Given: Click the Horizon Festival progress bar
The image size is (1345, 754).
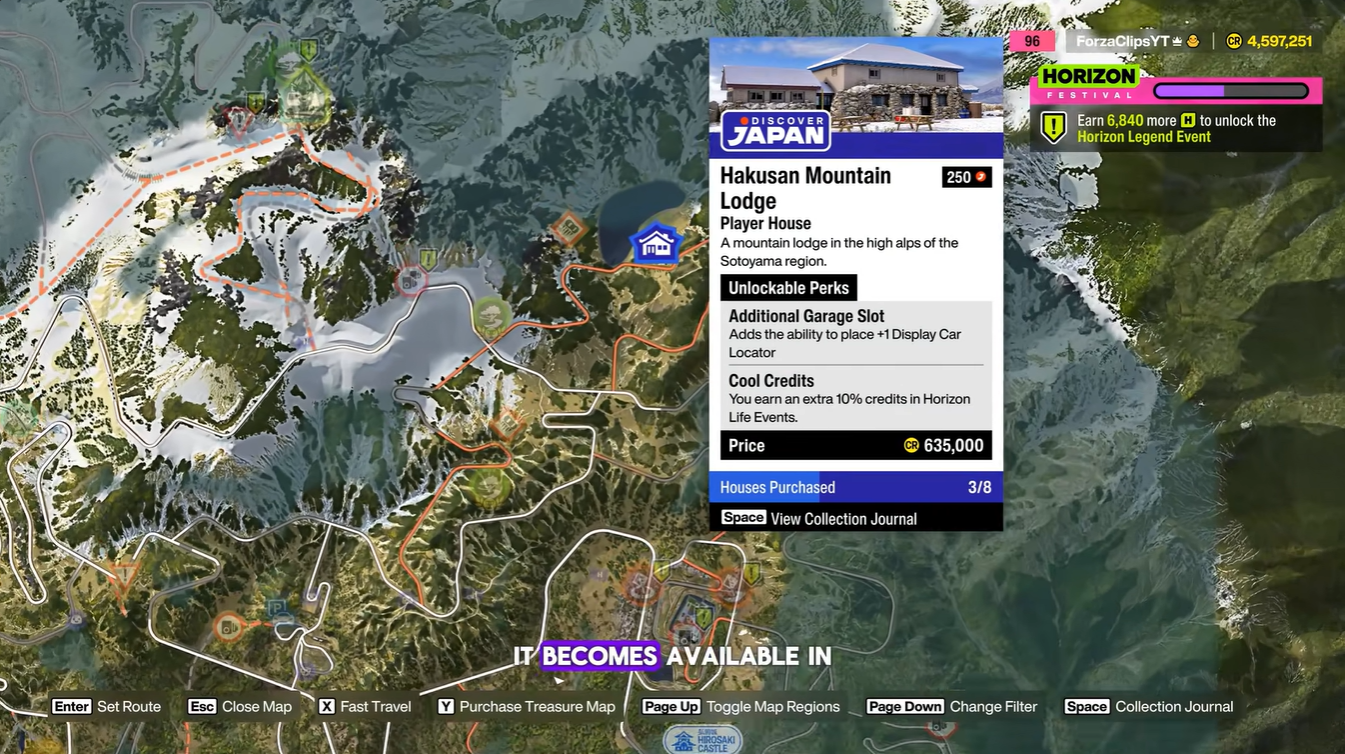Looking at the screenshot, I should tap(1231, 91).
